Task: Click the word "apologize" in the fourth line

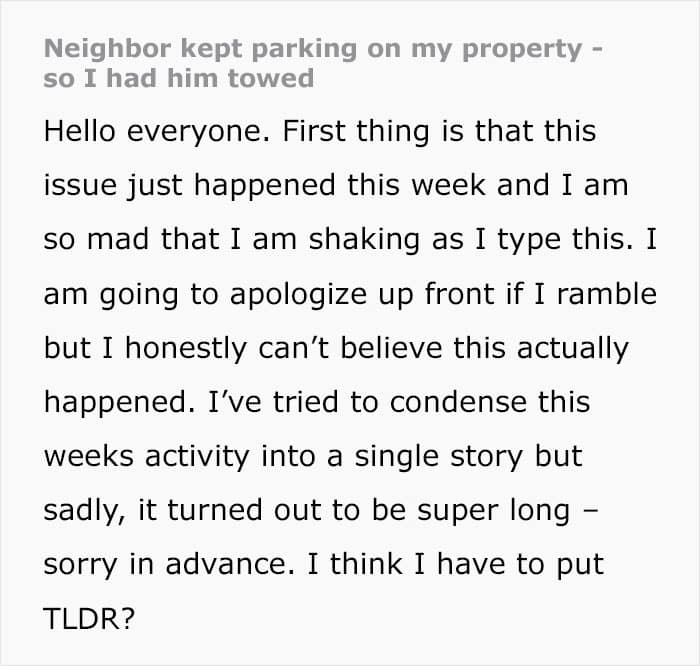Action: tap(299, 295)
